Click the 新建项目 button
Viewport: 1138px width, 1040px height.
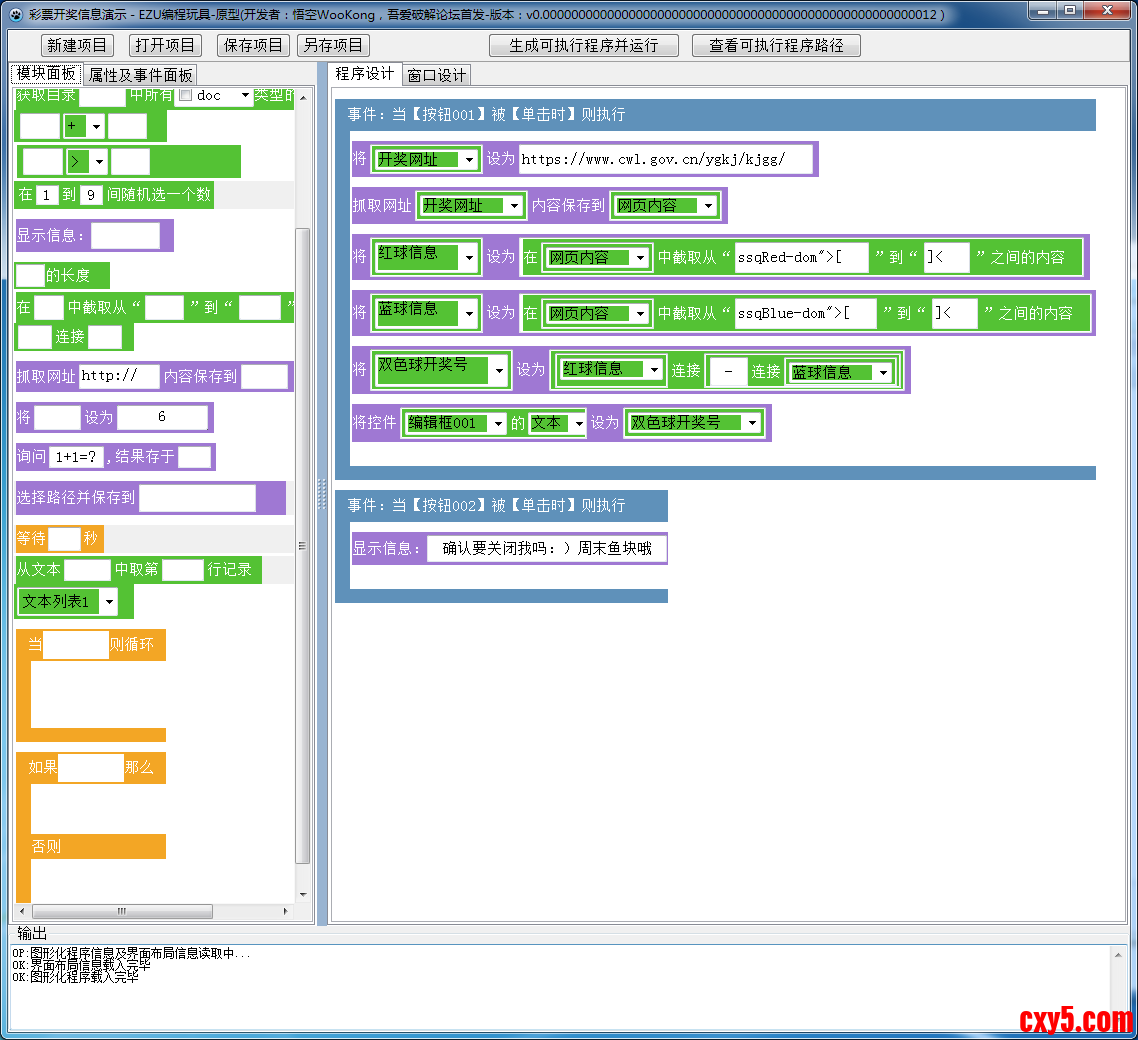[x=77, y=46]
